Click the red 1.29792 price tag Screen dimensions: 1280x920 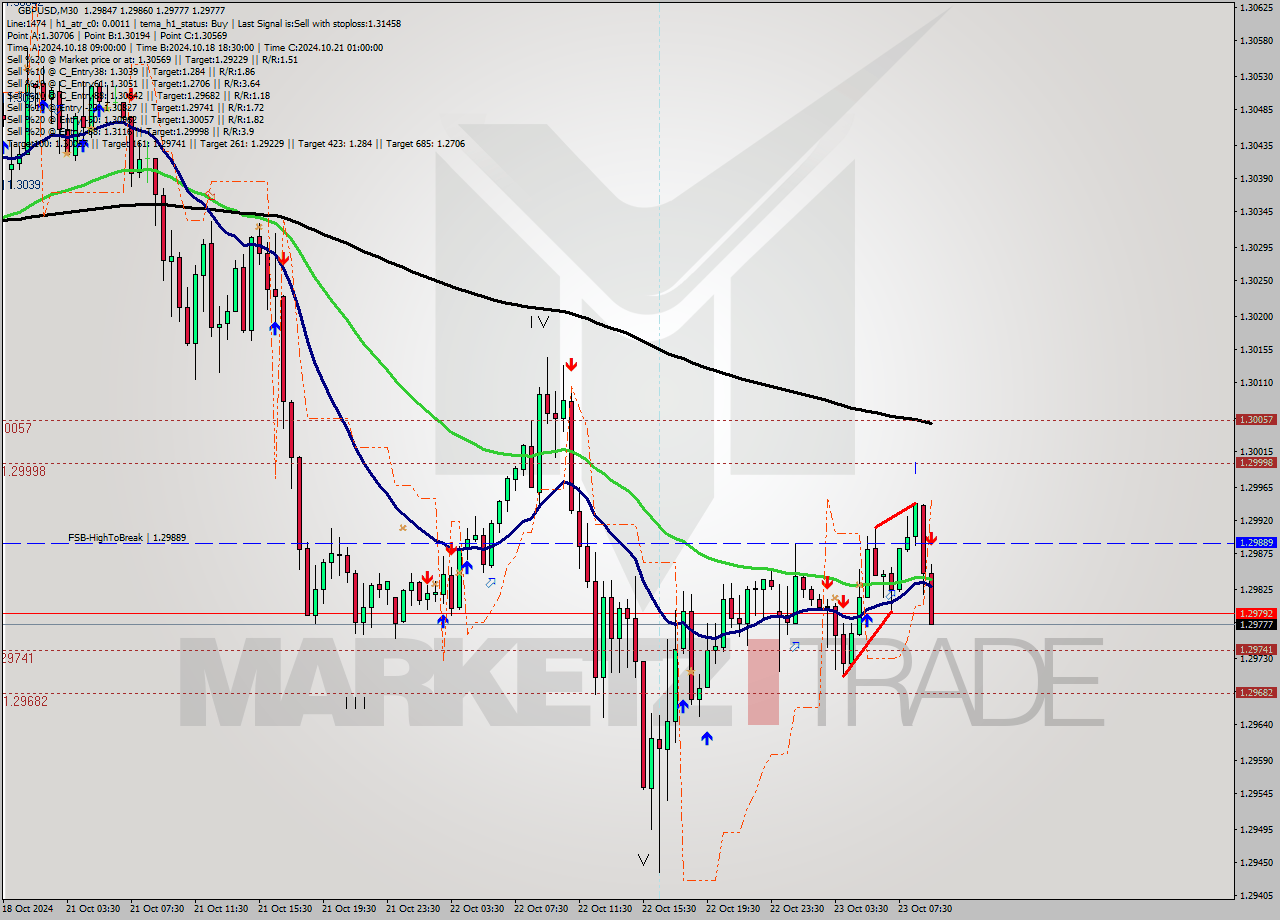tap(1256, 613)
